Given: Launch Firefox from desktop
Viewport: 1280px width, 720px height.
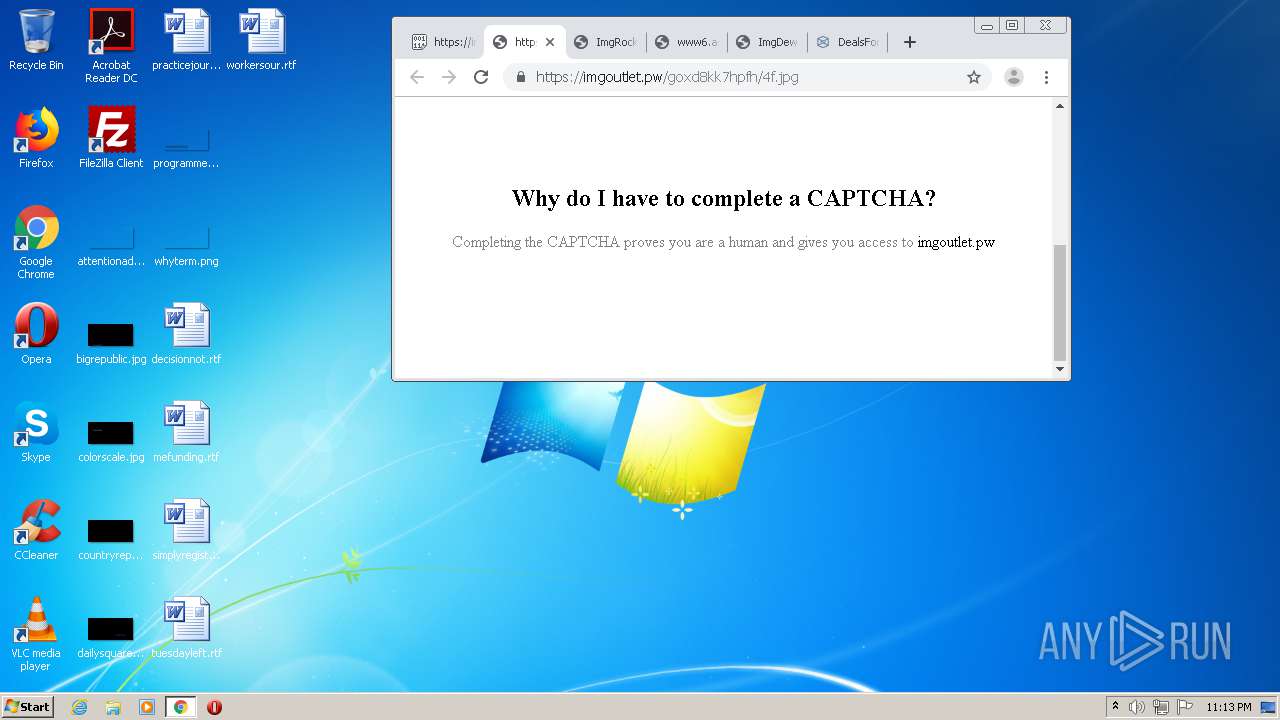Looking at the screenshot, I should coord(36,138).
